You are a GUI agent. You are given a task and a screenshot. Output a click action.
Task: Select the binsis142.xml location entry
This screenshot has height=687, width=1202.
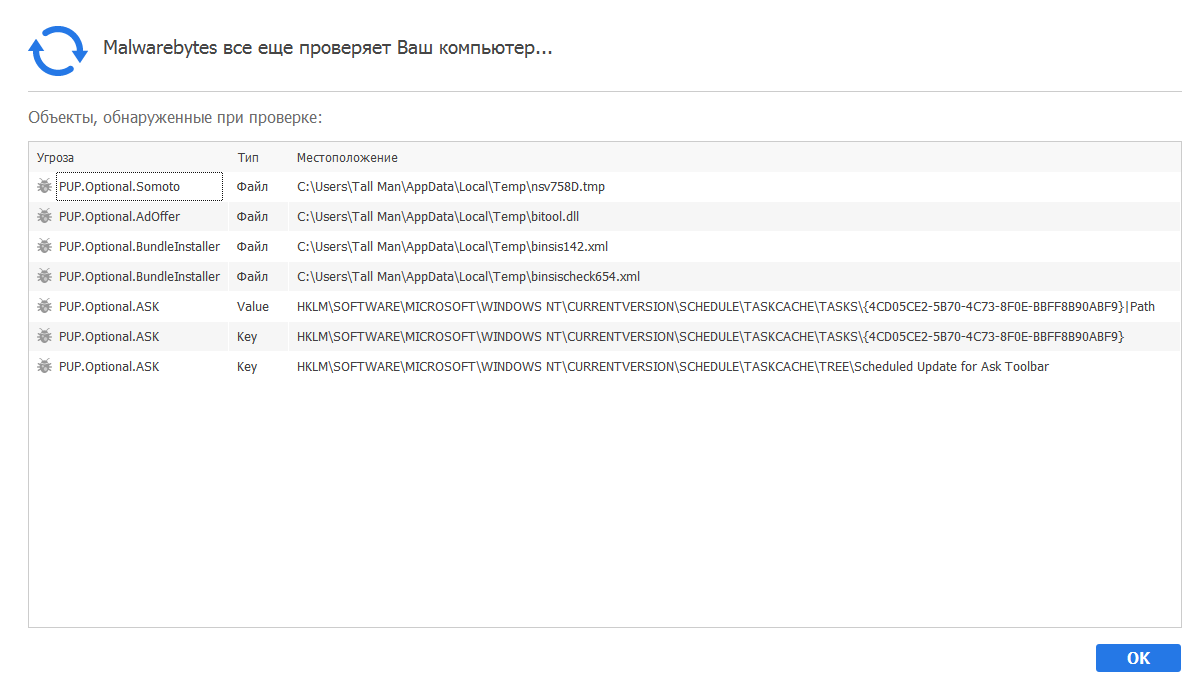click(x=452, y=247)
